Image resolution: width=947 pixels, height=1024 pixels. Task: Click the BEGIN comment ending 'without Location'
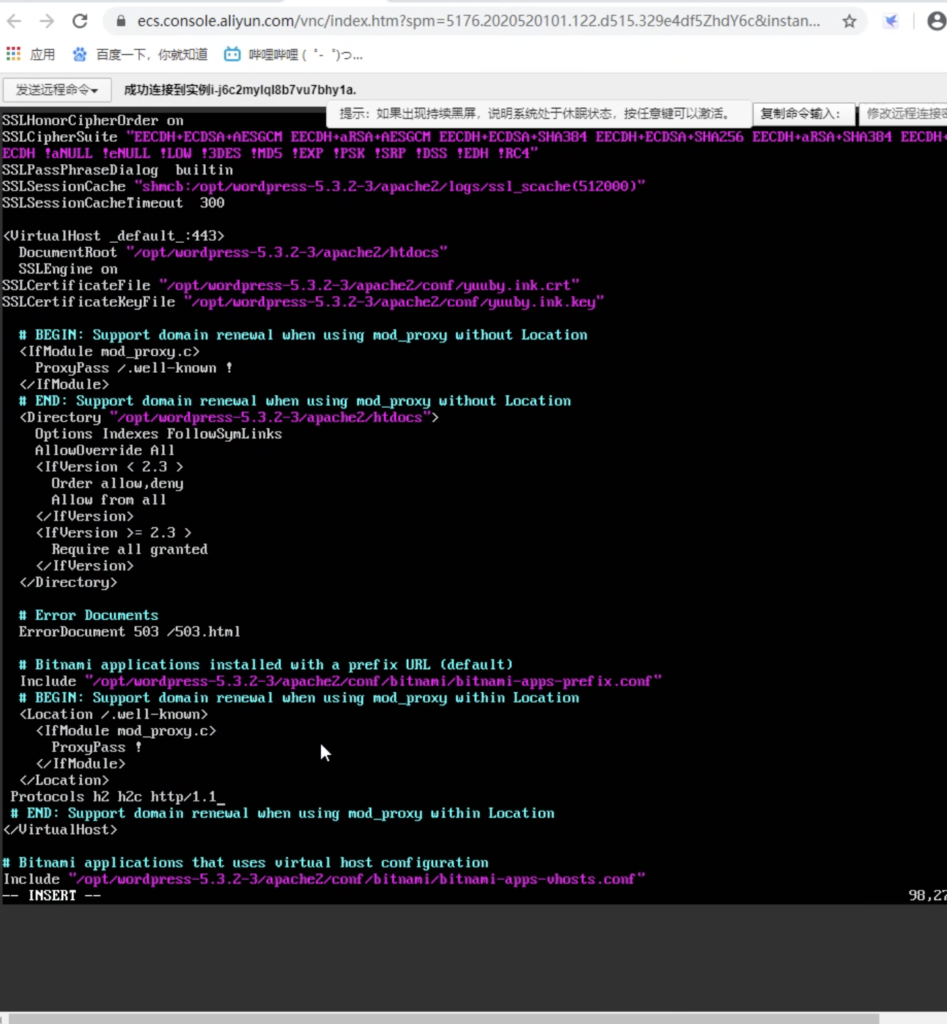(x=303, y=335)
